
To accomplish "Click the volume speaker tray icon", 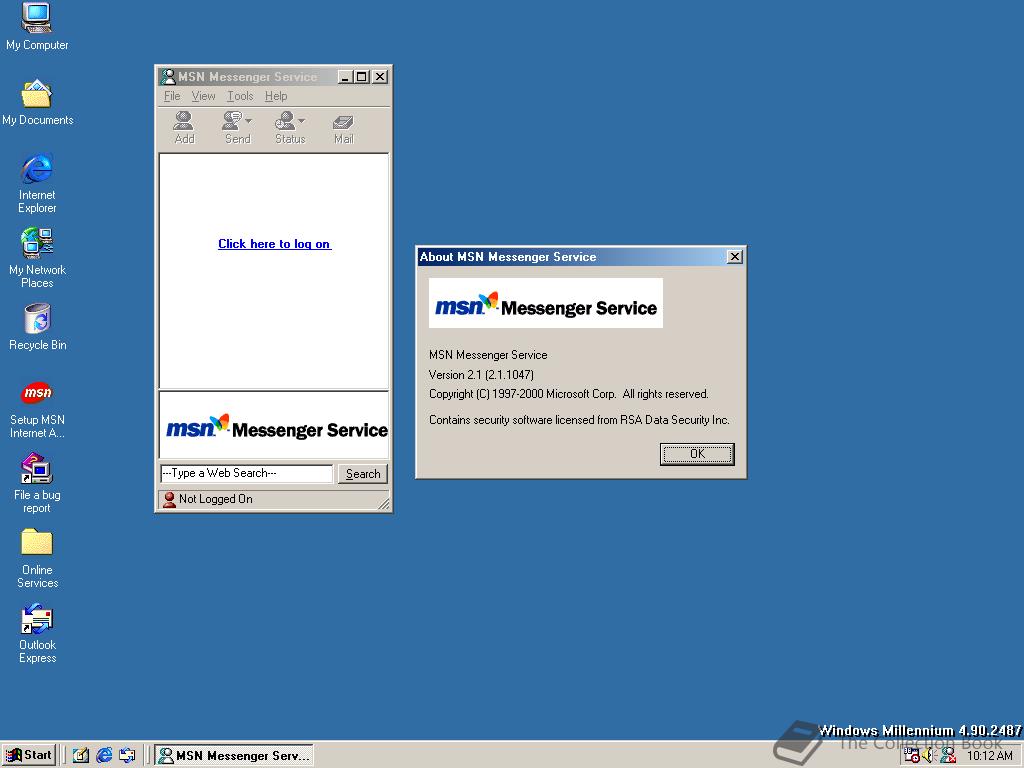I will pos(929,756).
